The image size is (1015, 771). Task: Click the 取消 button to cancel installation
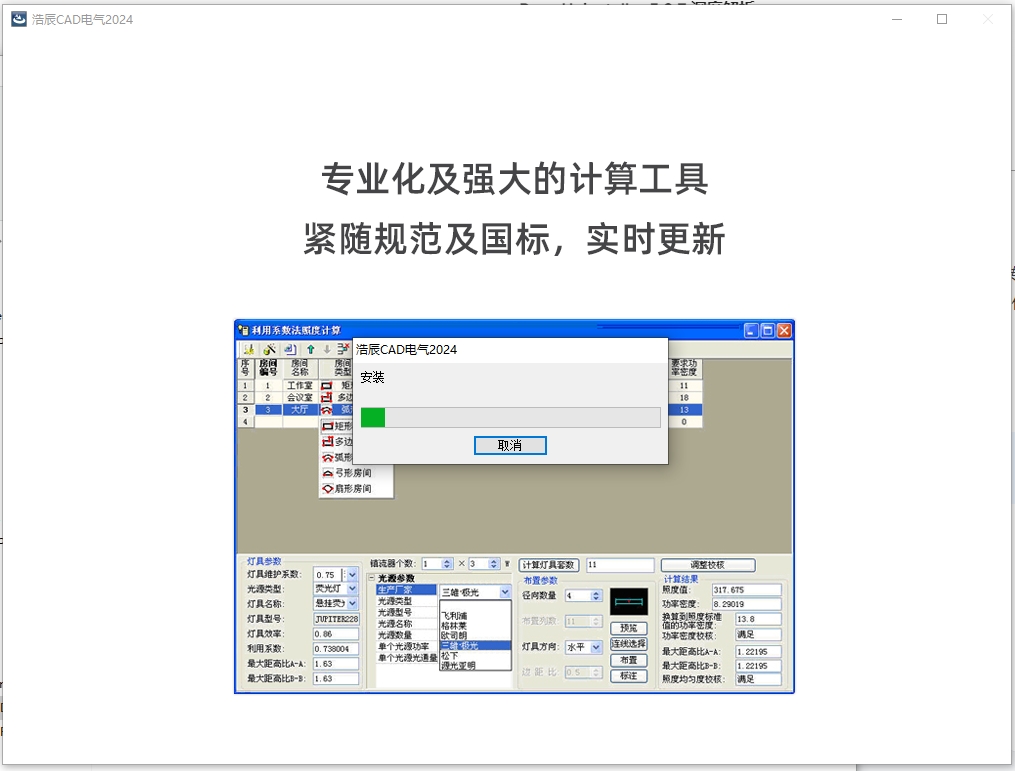click(510, 445)
